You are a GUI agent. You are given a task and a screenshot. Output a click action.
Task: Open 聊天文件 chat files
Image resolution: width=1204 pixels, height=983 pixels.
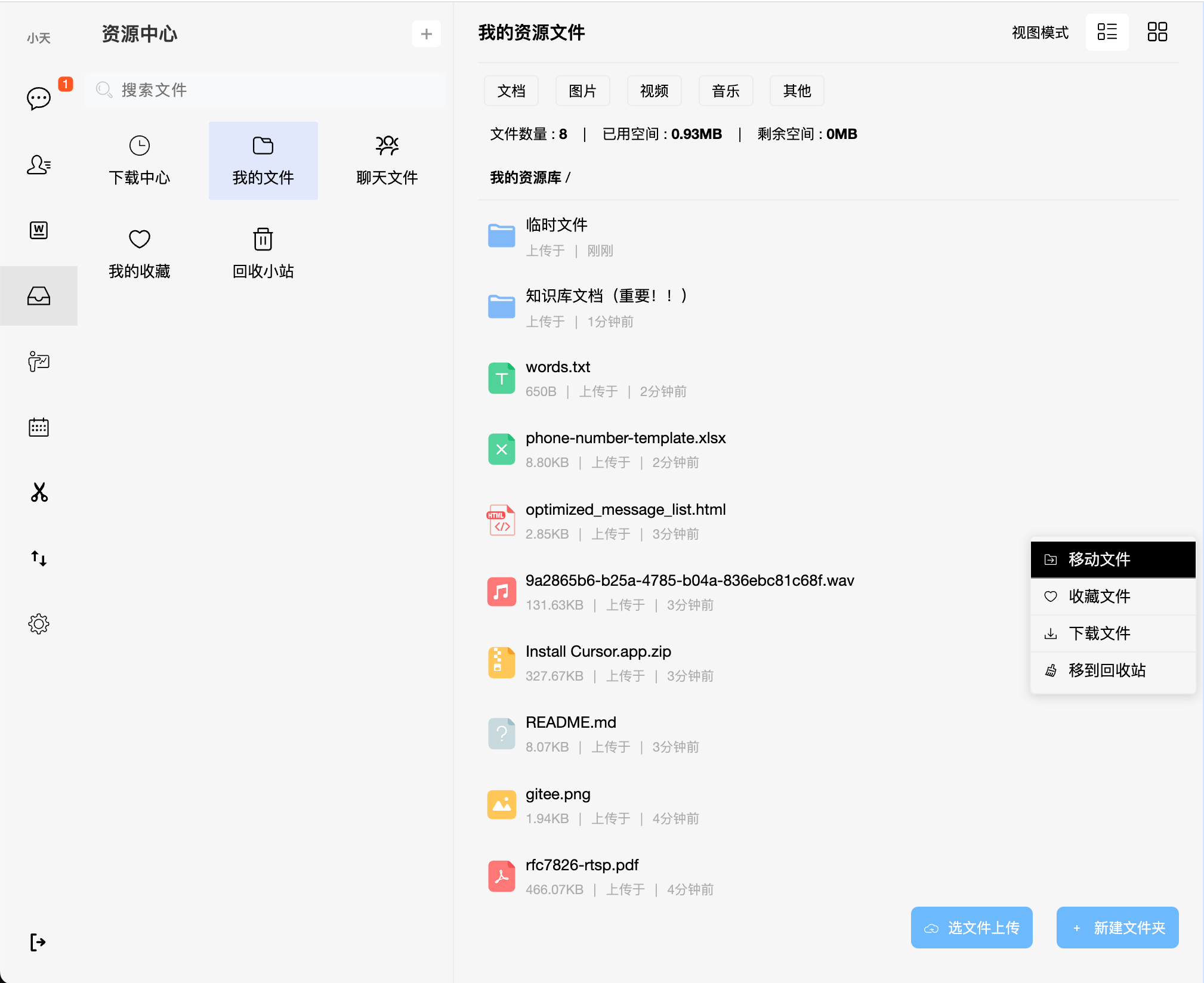[387, 160]
